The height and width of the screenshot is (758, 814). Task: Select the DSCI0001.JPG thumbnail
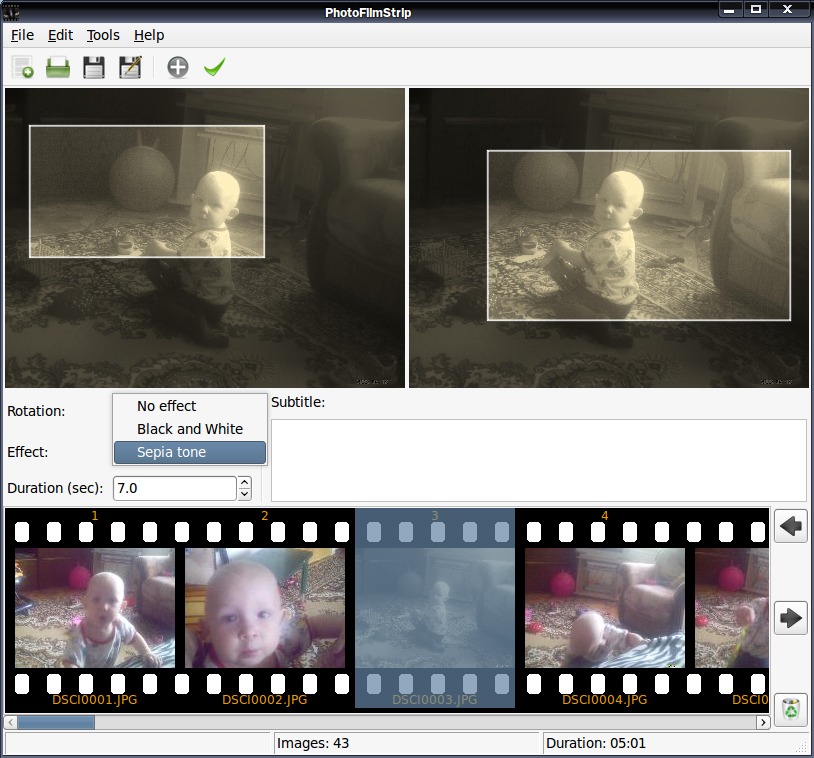click(94, 608)
